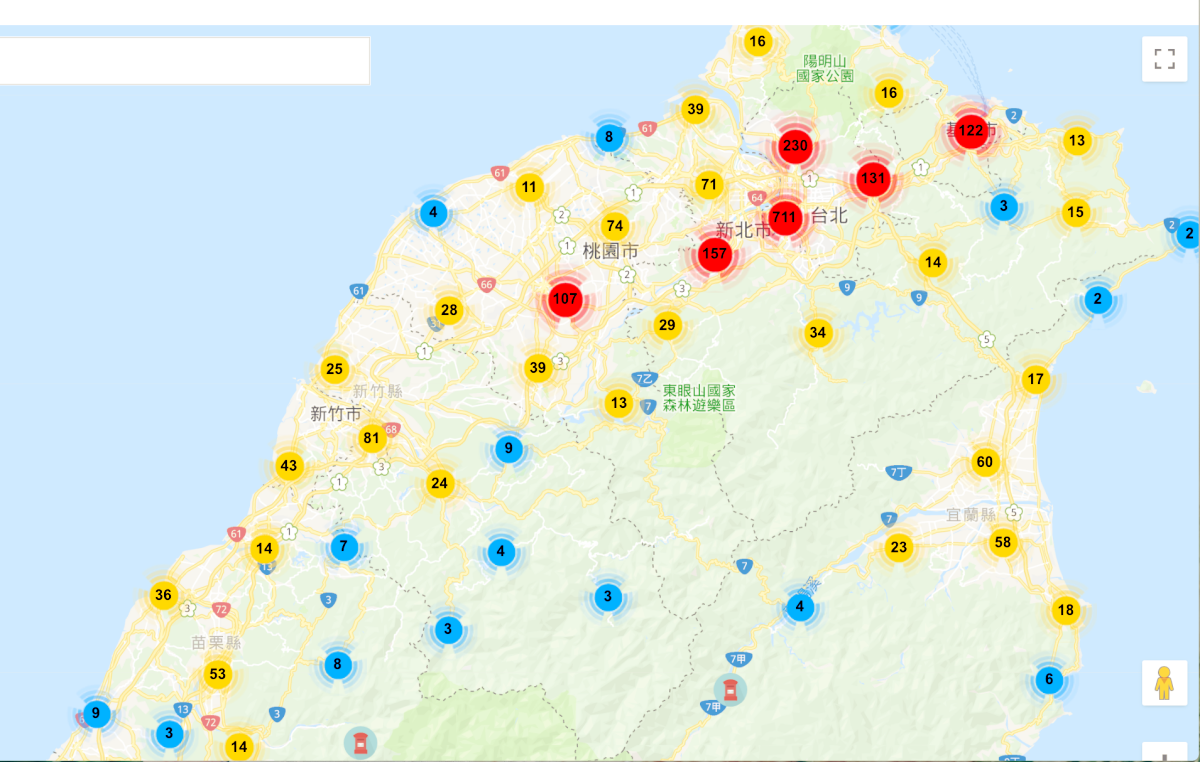Select the yellow 43 cluster marker

coord(289,465)
